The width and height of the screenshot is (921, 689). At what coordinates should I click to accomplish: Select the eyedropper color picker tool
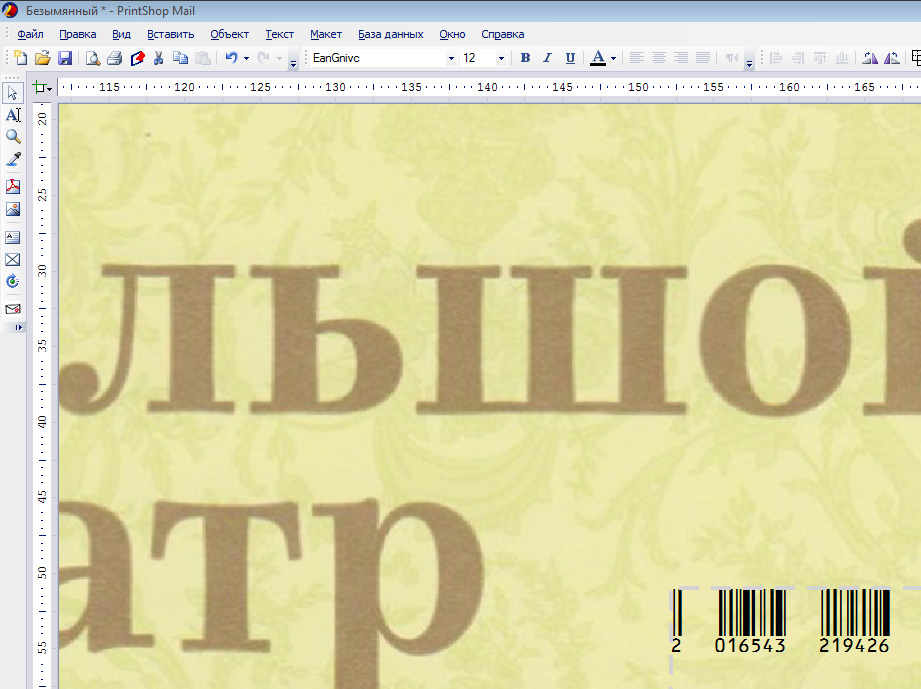click(x=13, y=159)
